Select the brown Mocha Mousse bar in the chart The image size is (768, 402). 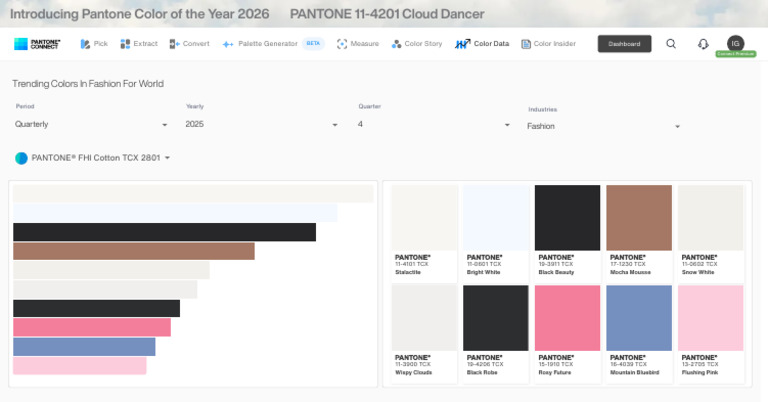[134, 251]
